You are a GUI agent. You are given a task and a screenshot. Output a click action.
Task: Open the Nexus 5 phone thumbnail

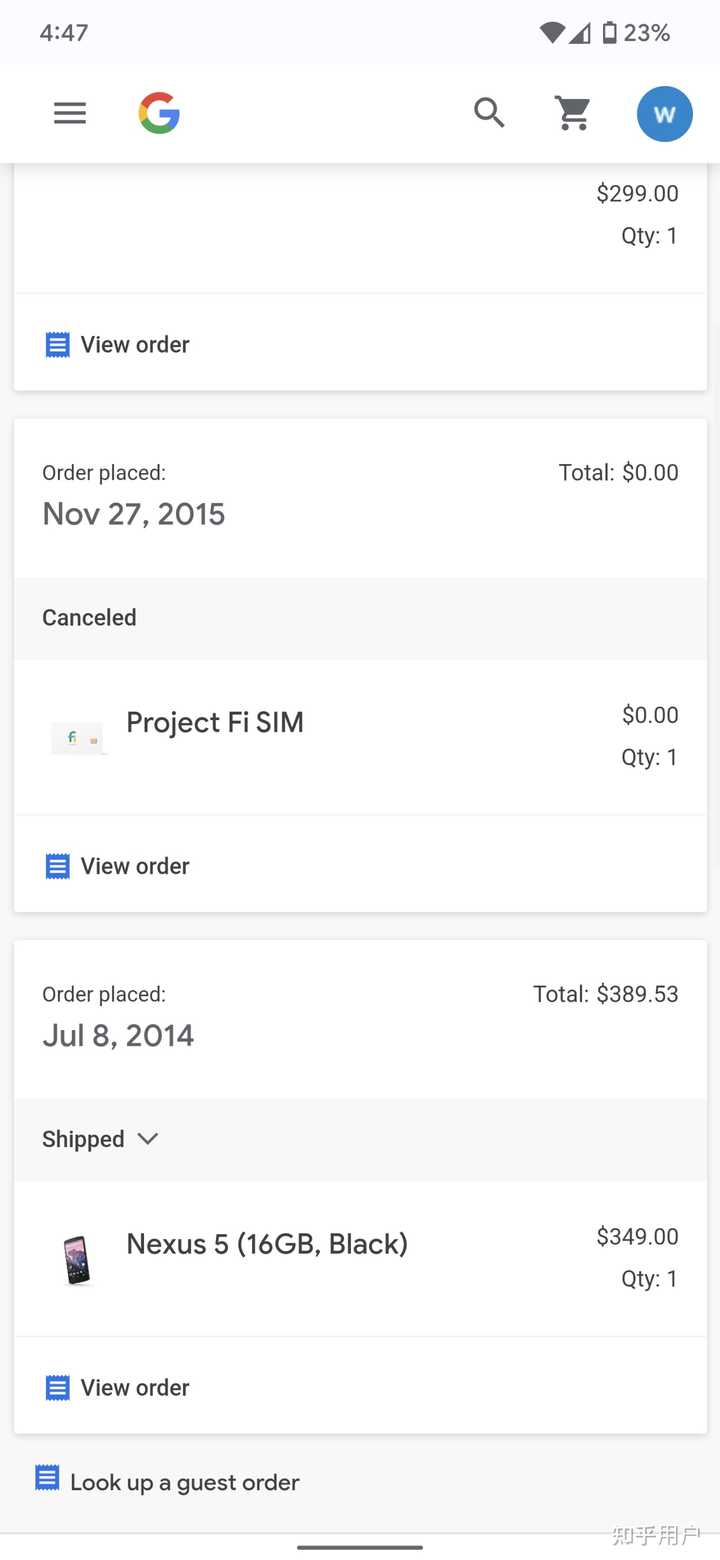tap(78, 1259)
